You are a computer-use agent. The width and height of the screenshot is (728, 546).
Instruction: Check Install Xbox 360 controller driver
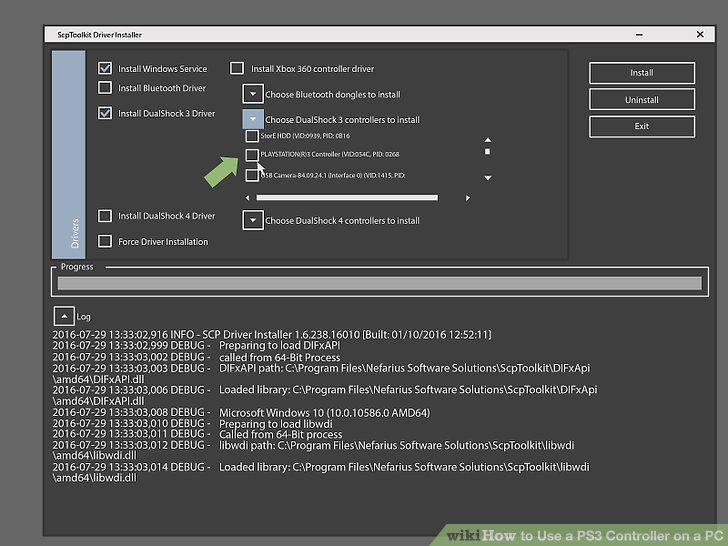(237, 68)
